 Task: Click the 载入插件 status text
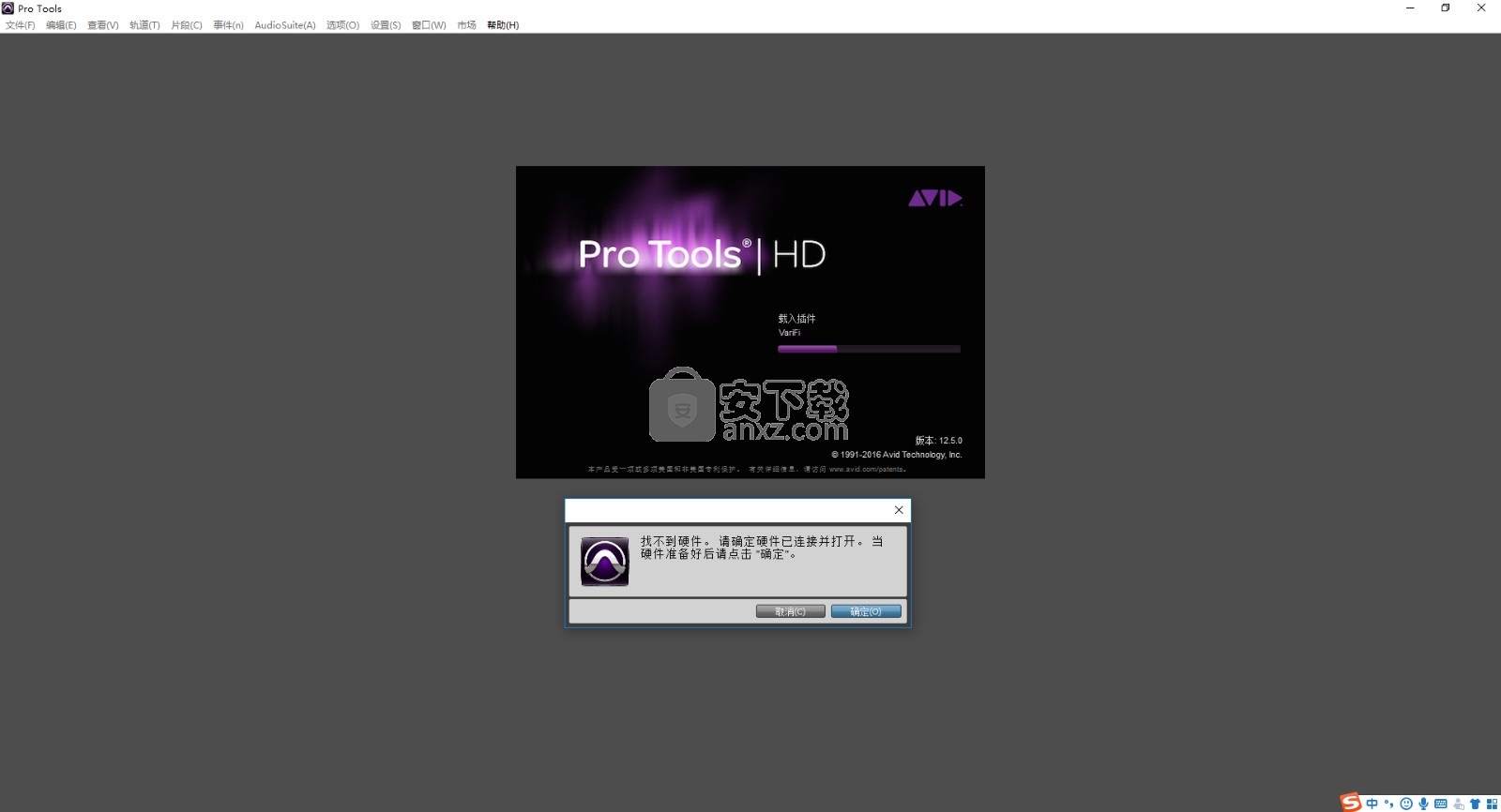click(x=796, y=319)
